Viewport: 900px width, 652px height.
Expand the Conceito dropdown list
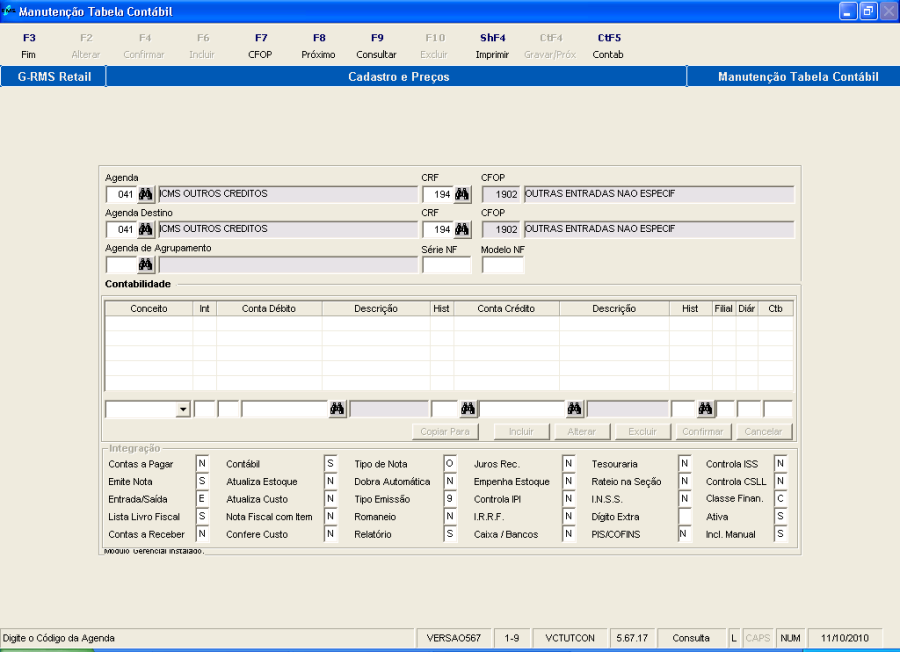pyautogui.click(x=183, y=409)
